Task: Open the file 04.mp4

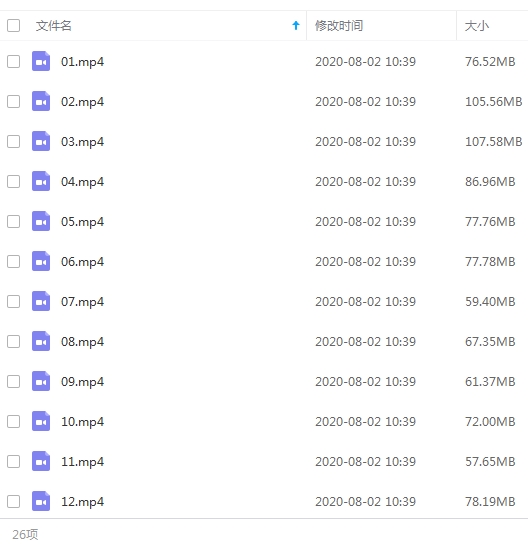Action: pyautogui.click(x=83, y=182)
